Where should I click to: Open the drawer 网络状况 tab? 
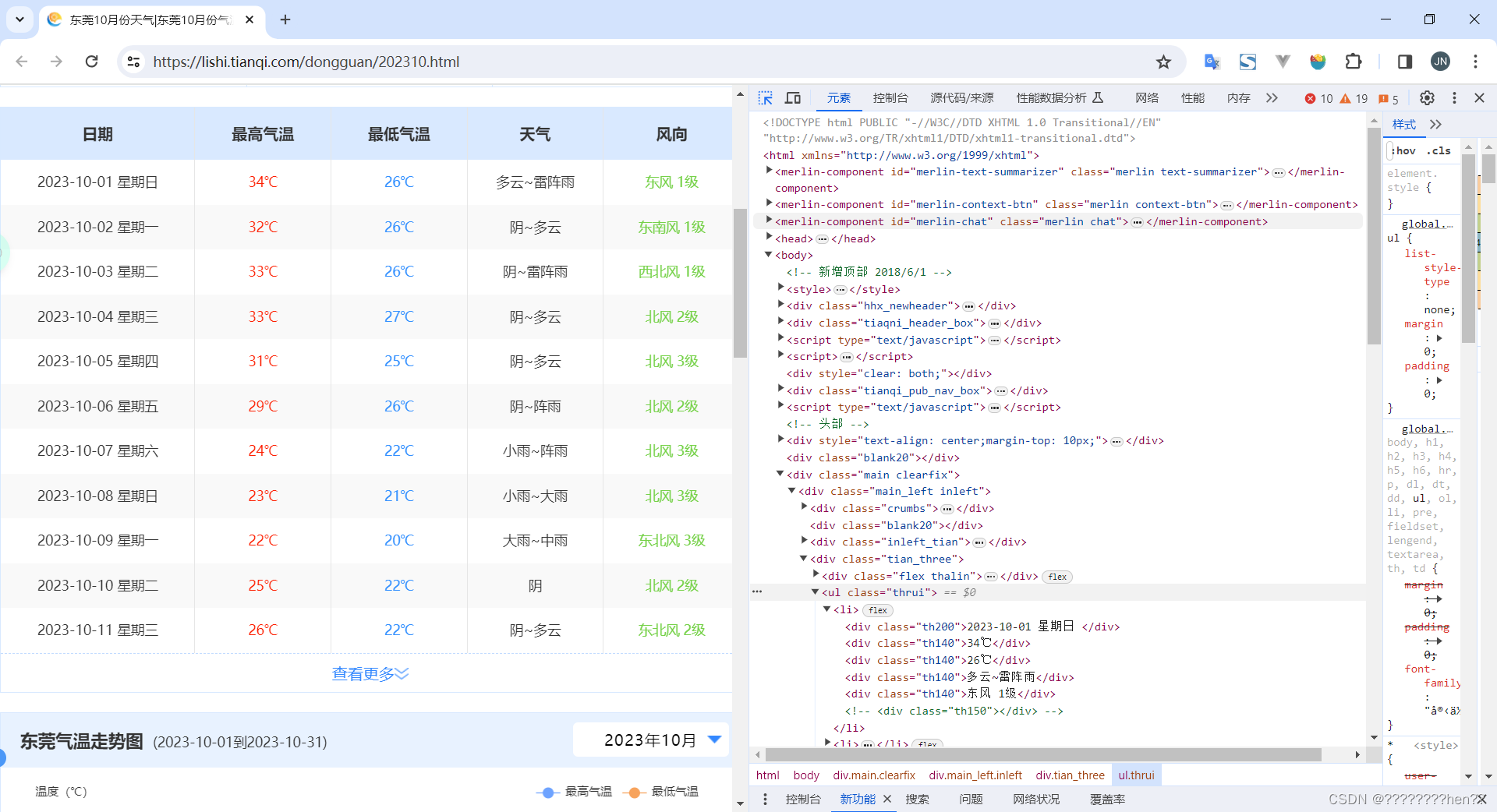pos(1036,799)
